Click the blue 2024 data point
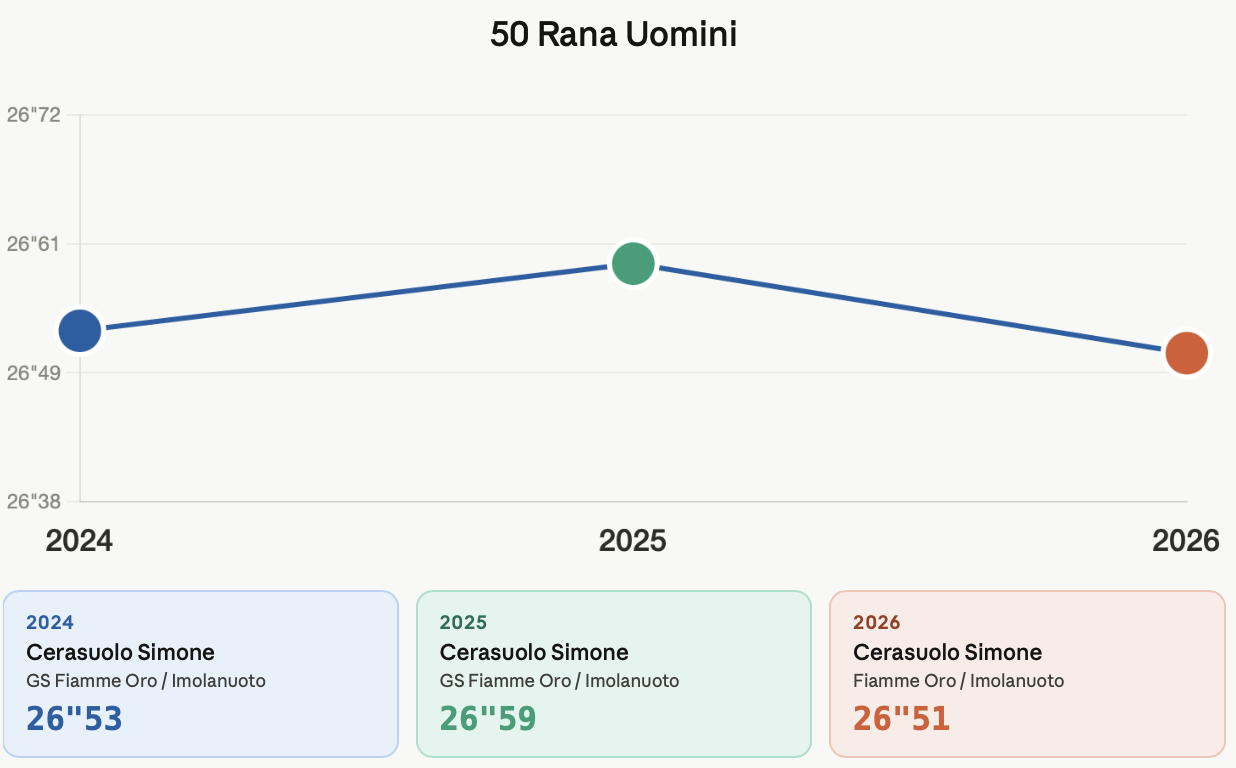 point(80,331)
